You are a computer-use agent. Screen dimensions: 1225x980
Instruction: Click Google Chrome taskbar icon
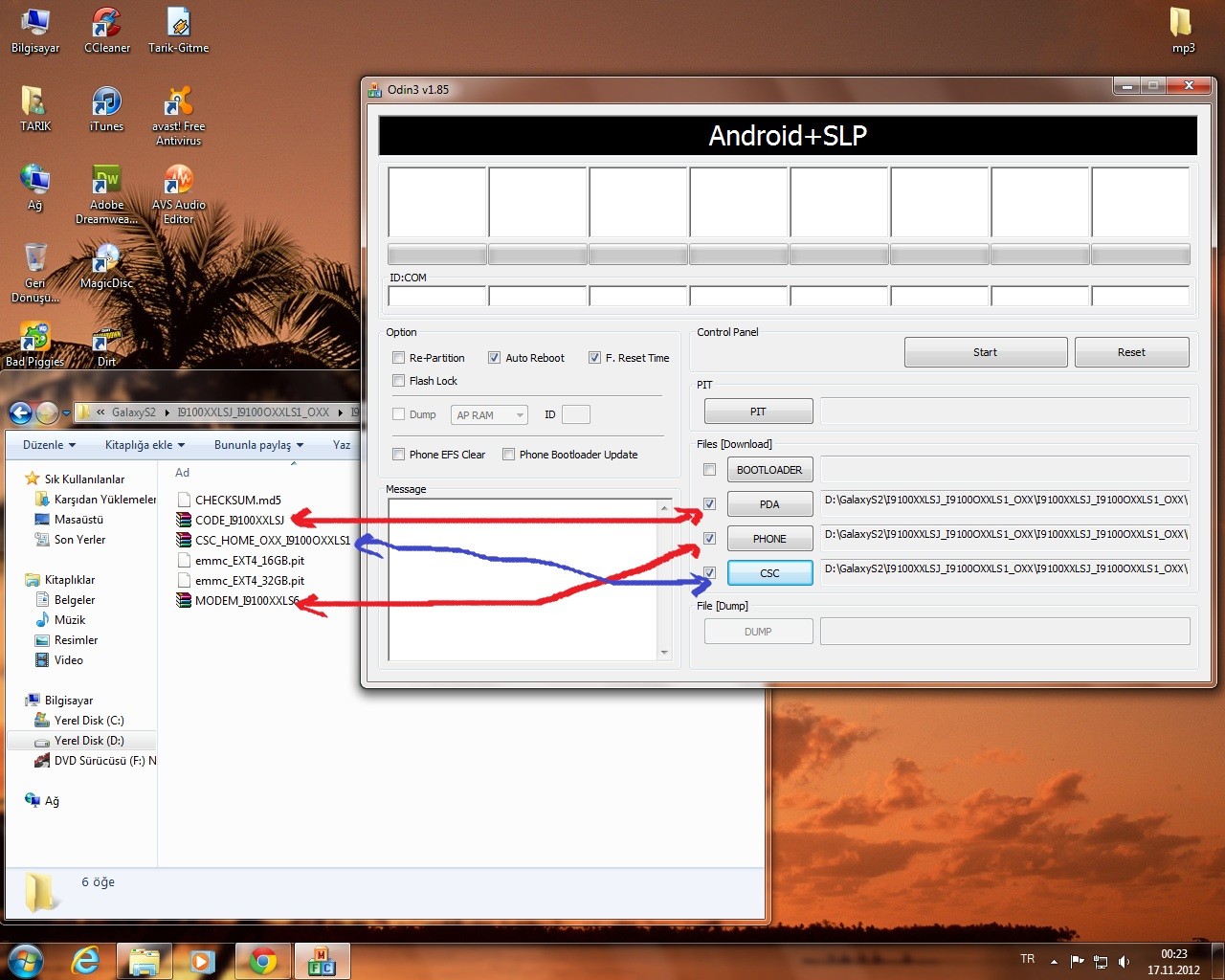pos(263,961)
